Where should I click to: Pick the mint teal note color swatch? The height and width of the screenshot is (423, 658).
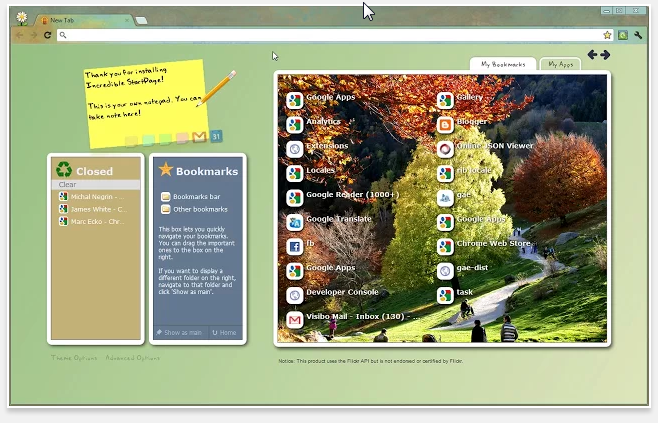click(149, 140)
